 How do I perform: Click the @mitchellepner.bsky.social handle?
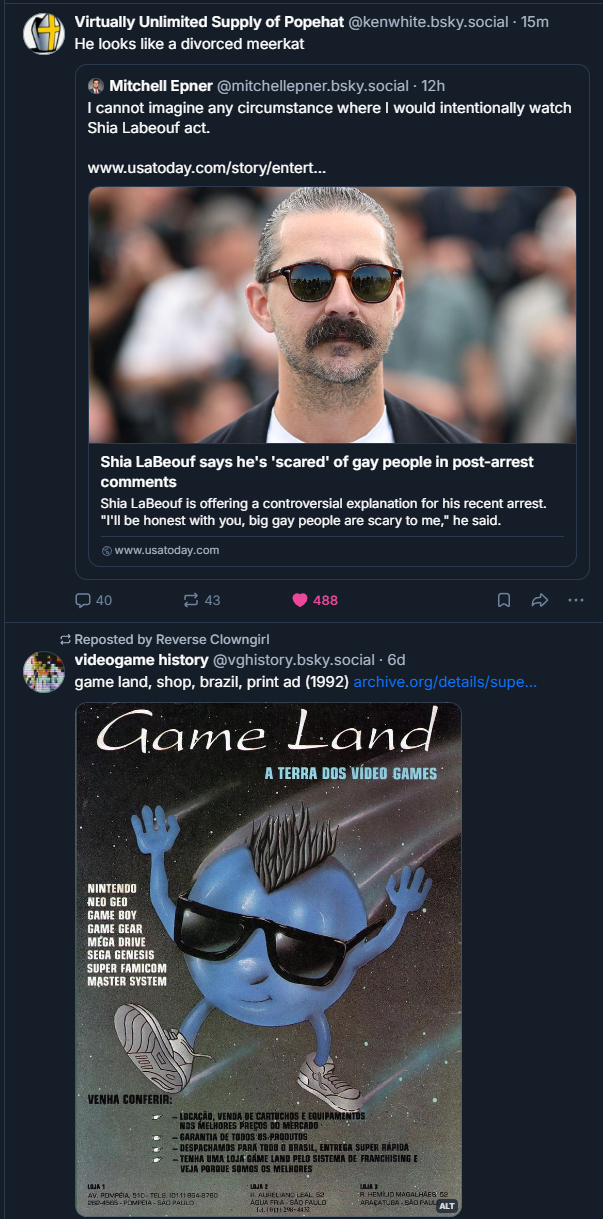point(312,86)
